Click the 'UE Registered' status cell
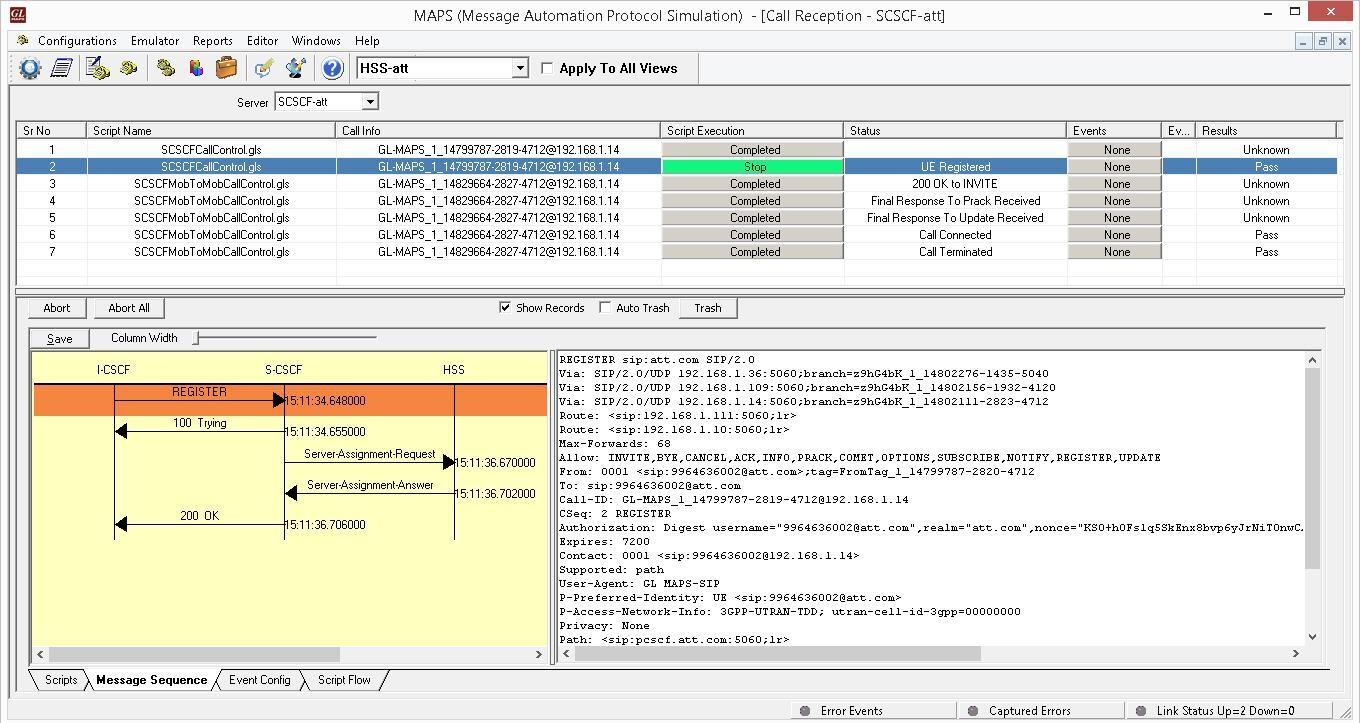Image resolution: width=1360 pixels, height=723 pixels. click(955, 167)
